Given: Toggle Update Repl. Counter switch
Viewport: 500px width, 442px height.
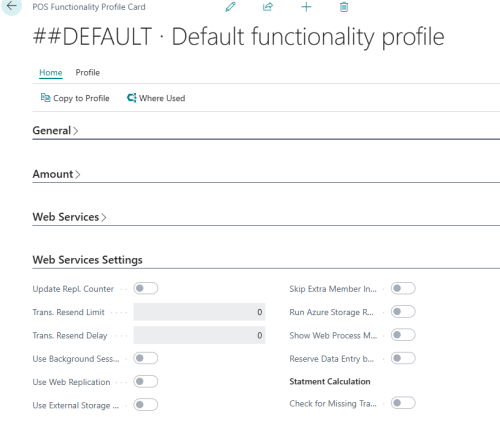Looking at the screenshot, I should (146, 288).
